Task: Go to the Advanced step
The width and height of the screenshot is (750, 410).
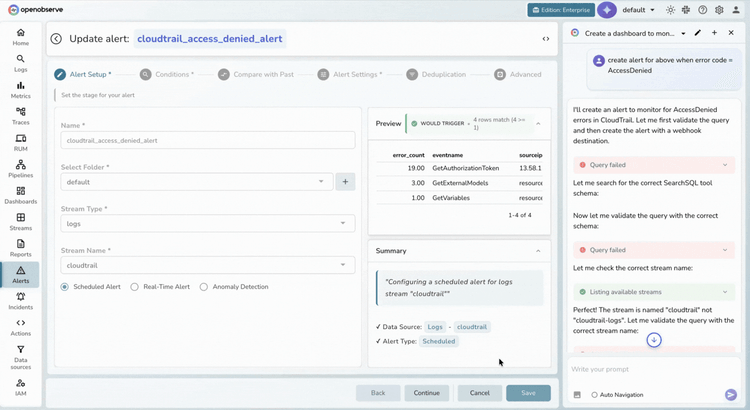Action: [518, 74]
